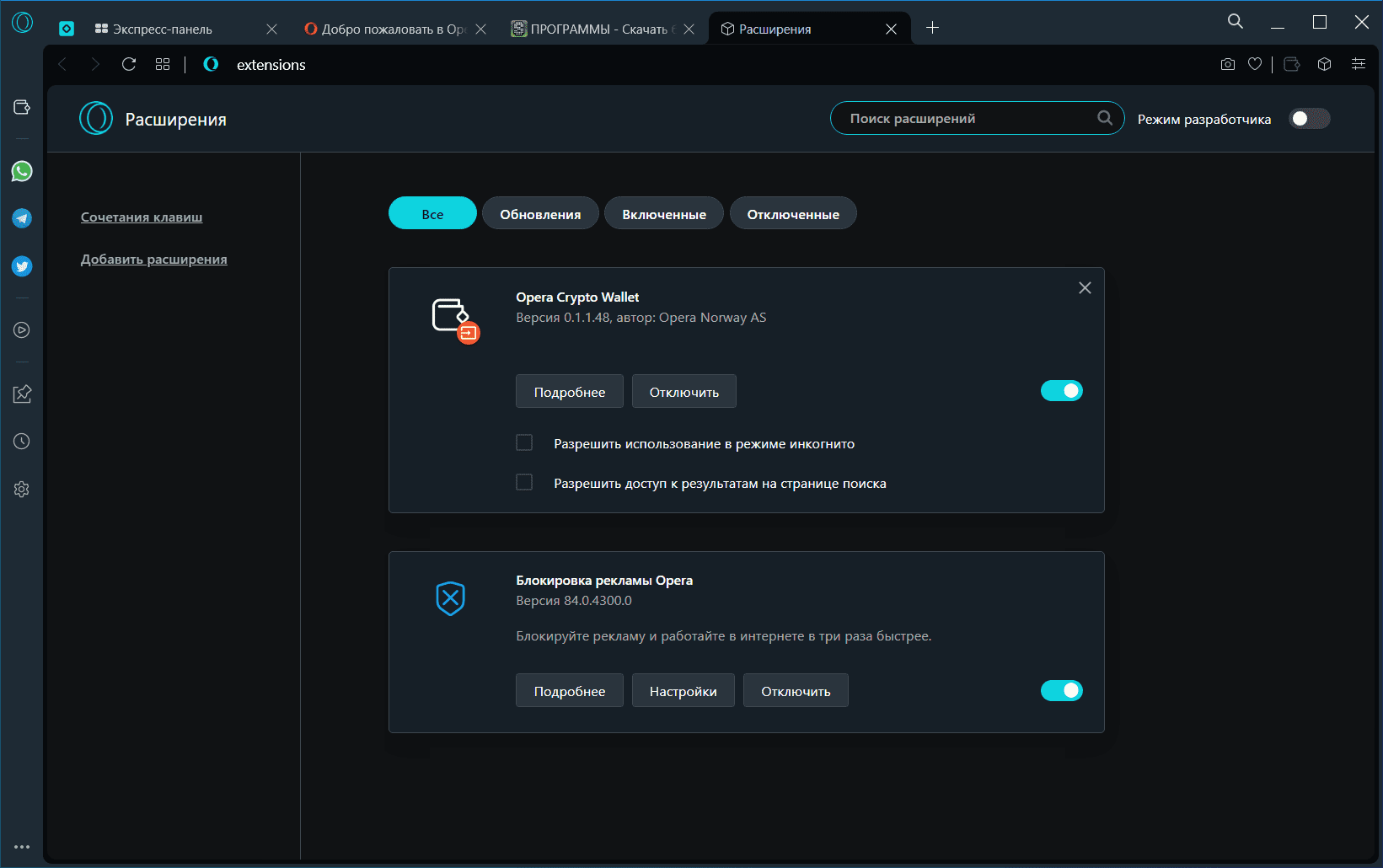1383x868 pixels.
Task: Switch to ПРОГРАММЫ - Скачать tab
Action: tap(592, 29)
